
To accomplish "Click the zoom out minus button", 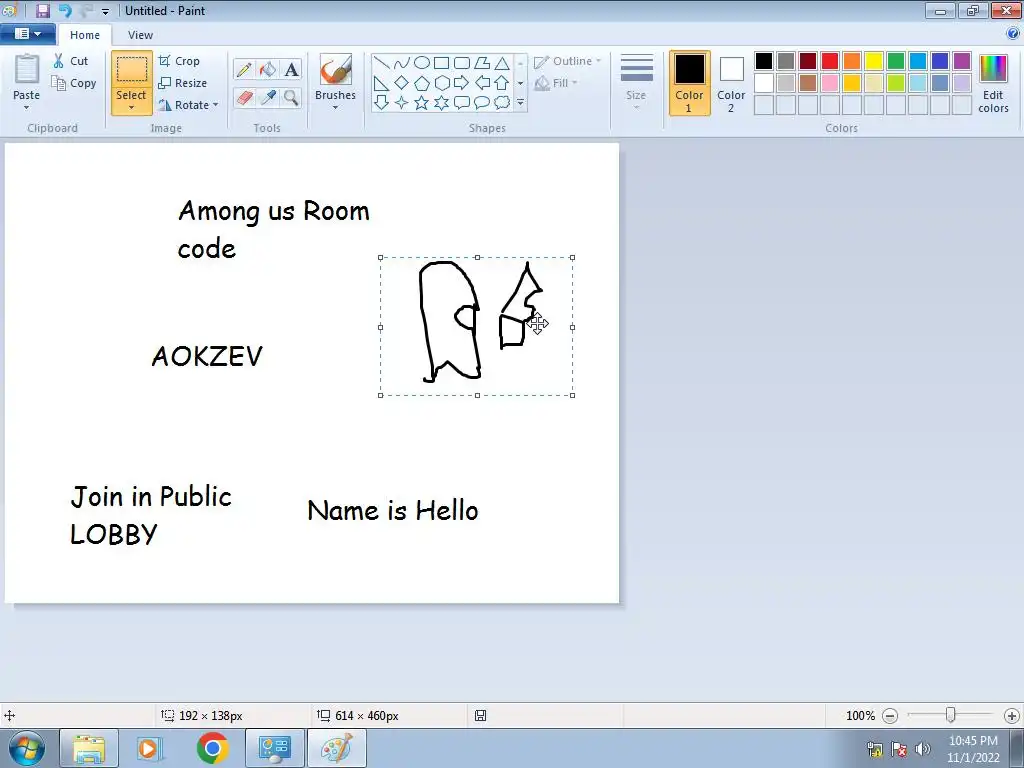I will (890, 716).
